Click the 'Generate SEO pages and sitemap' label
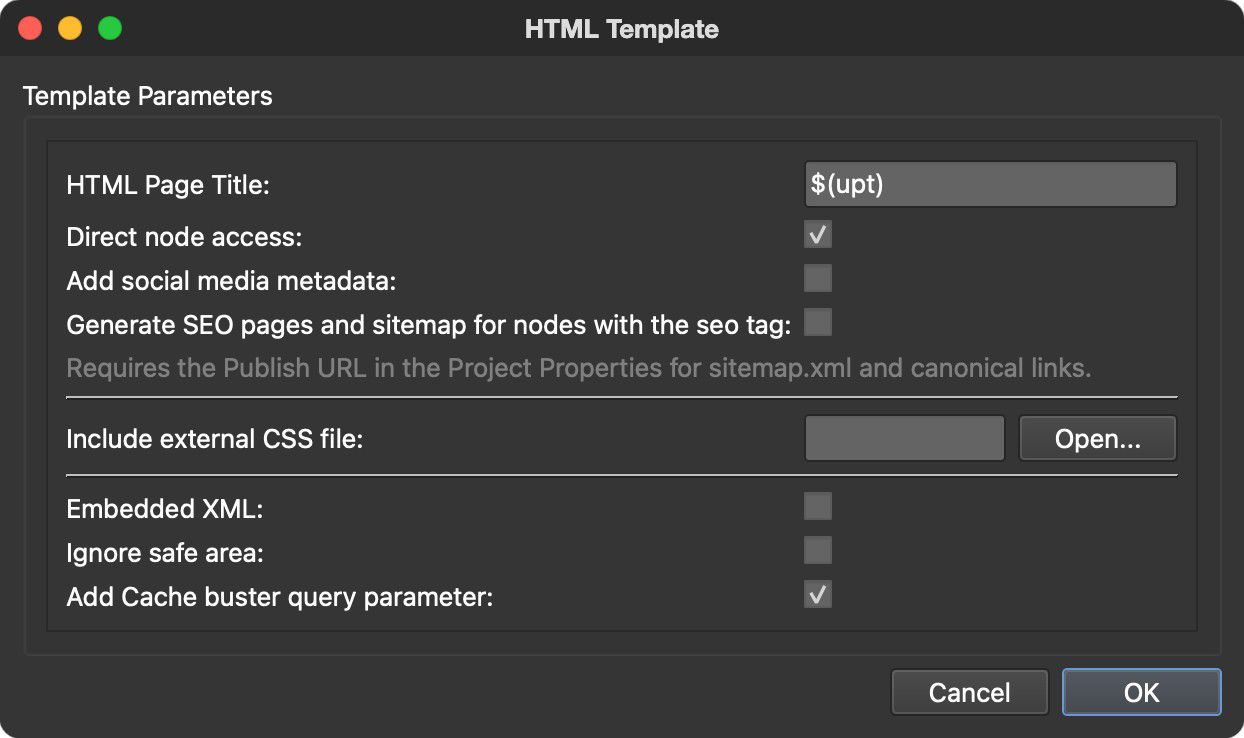The height and width of the screenshot is (738, 1244). click(429, 325)
